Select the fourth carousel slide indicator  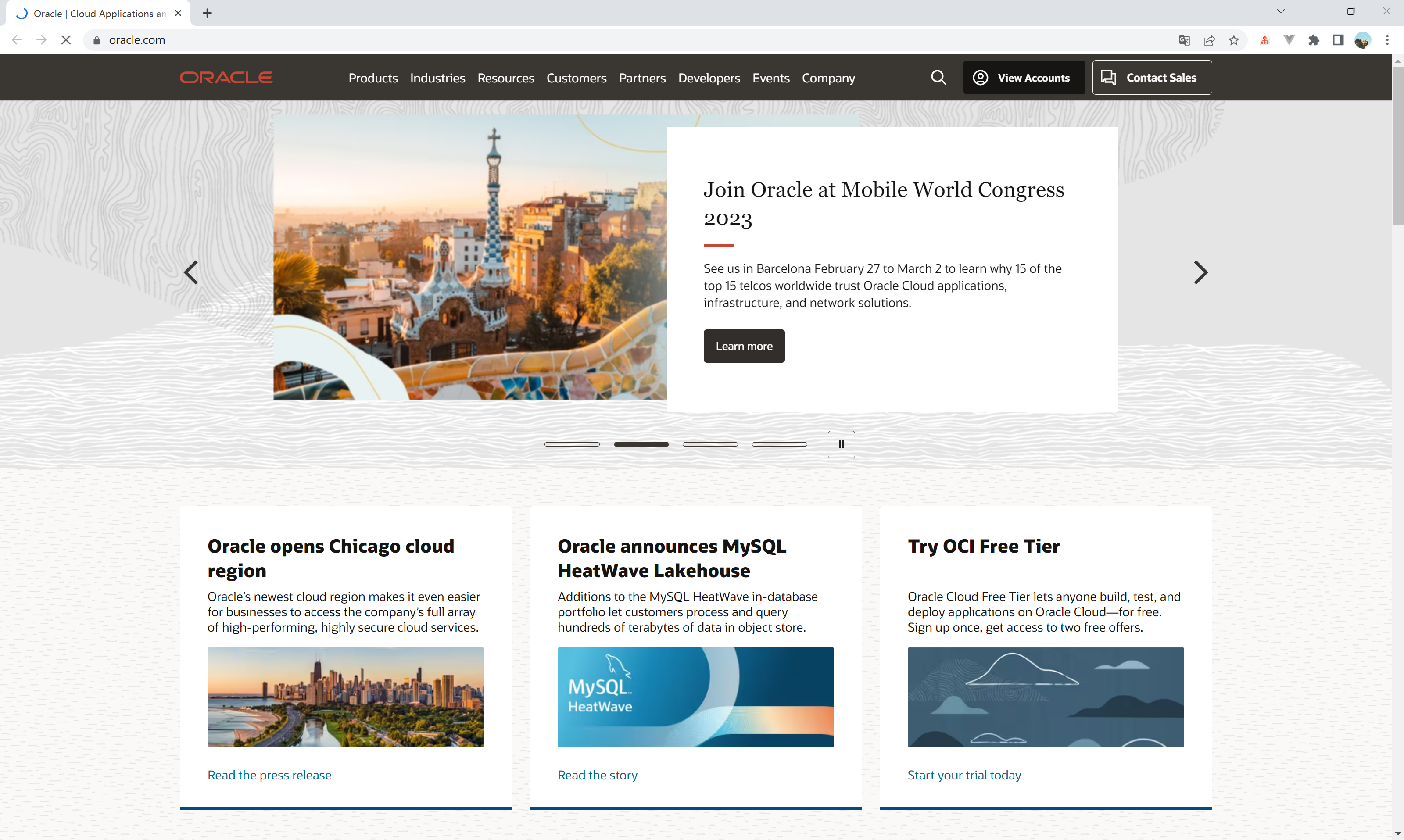[x=779, y=444]
